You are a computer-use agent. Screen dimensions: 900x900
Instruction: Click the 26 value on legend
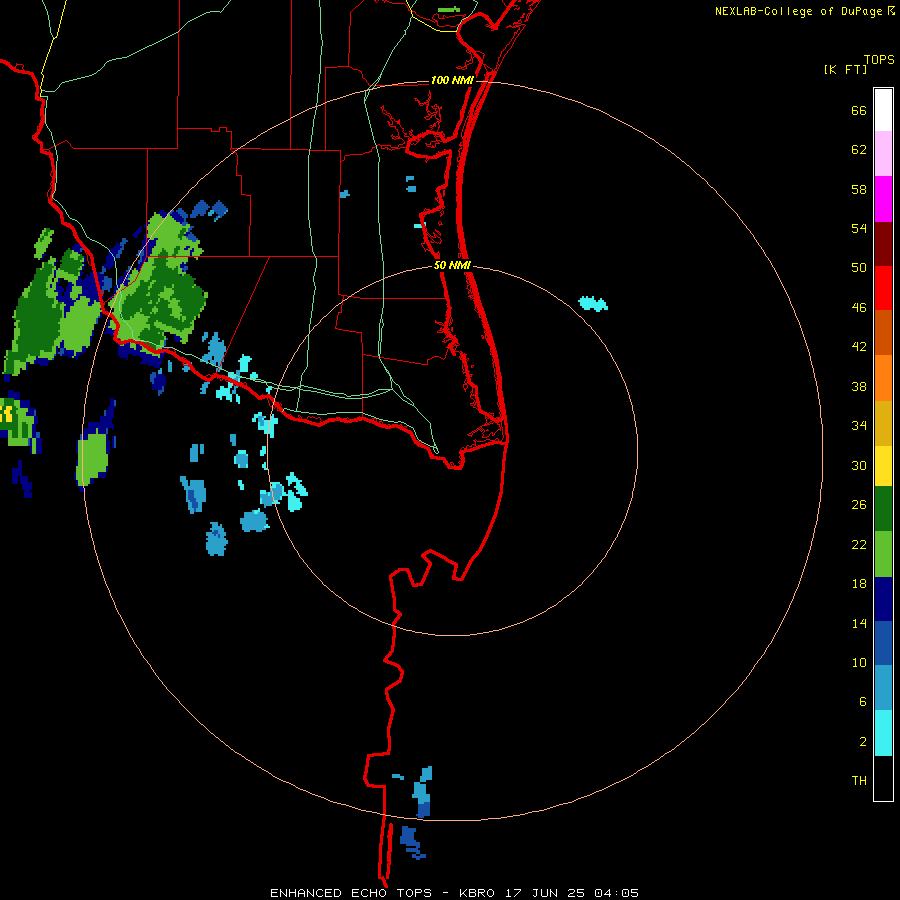859,505
